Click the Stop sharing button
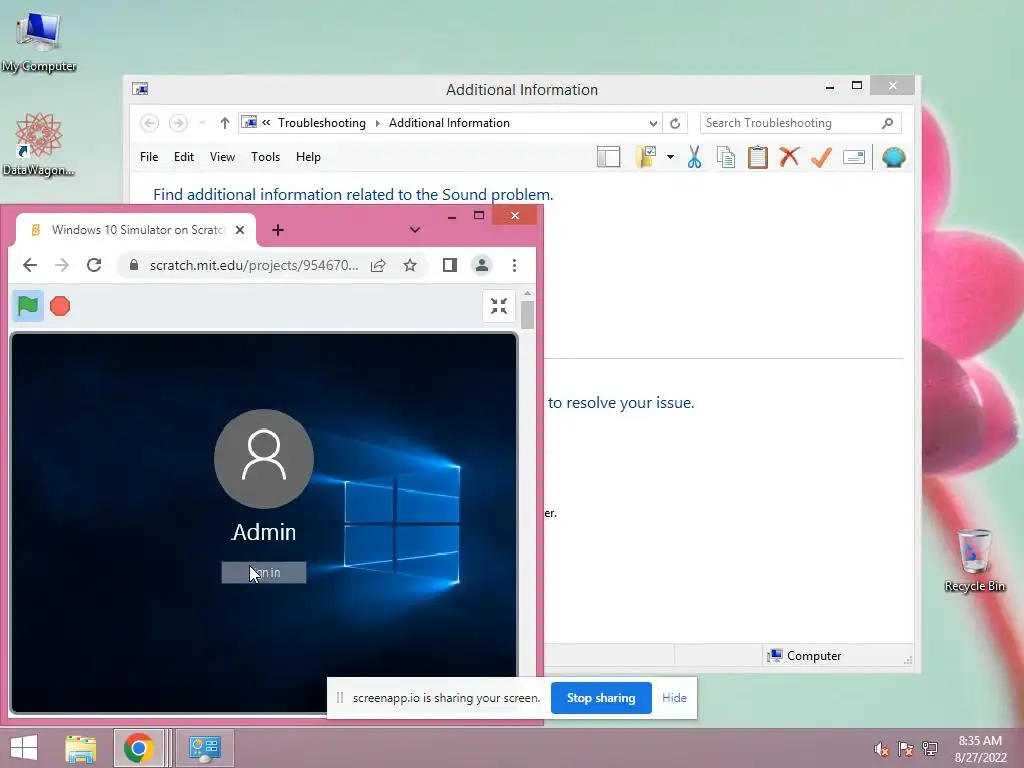Viewport: 1024px width, 768px height. [601, 698]
